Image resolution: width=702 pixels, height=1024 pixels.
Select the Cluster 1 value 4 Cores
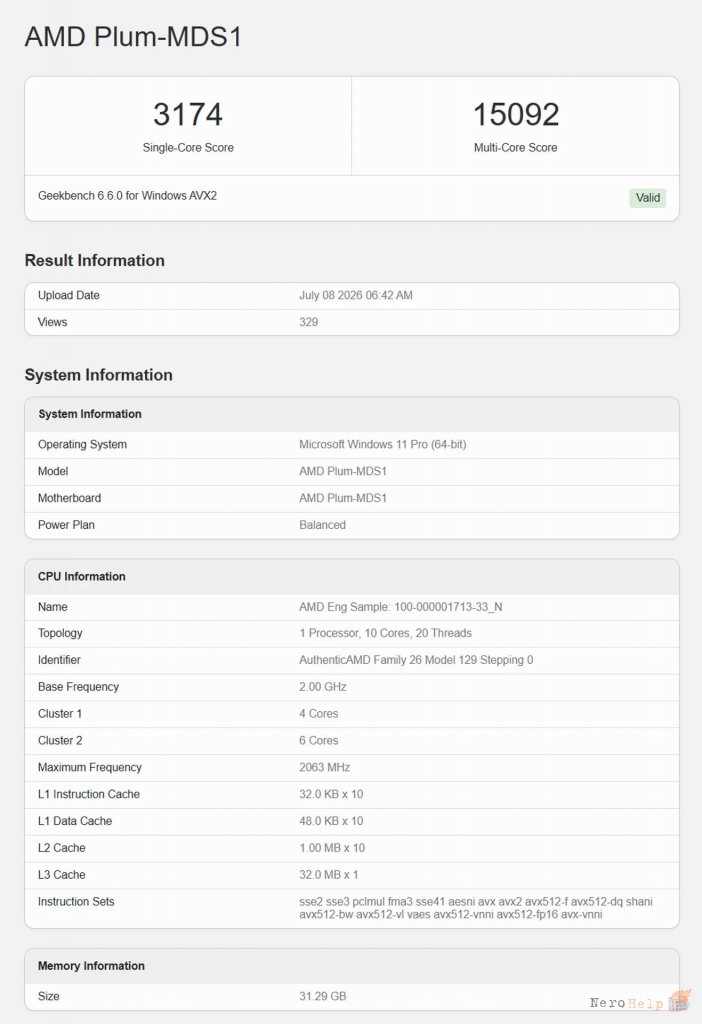(319, 713)
